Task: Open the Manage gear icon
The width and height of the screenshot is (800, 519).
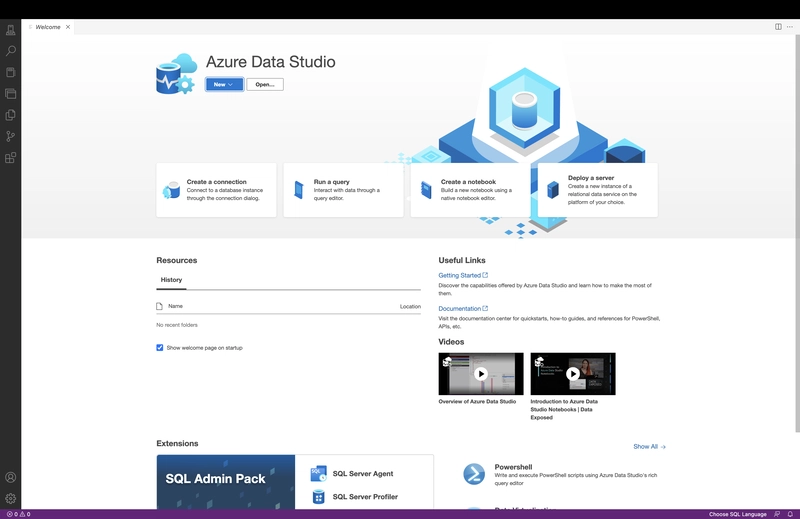Action: tap(10, 498)
